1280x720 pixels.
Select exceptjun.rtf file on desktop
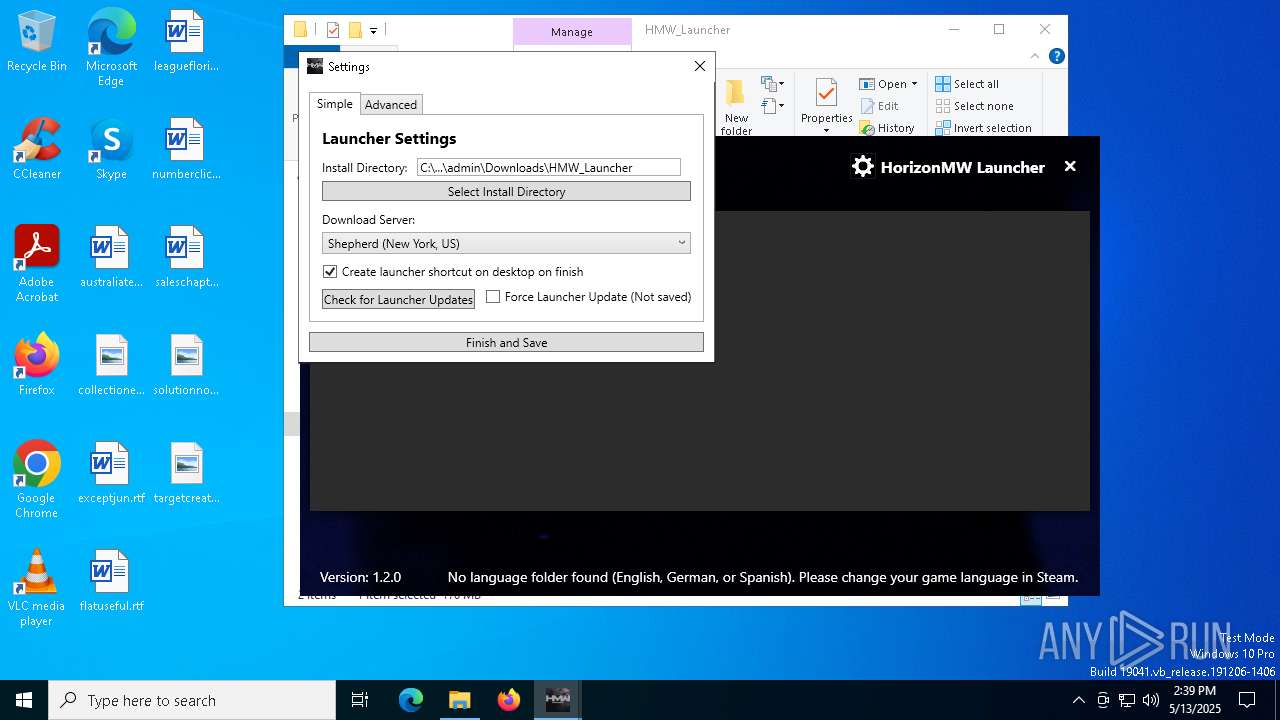click(111, 473)
